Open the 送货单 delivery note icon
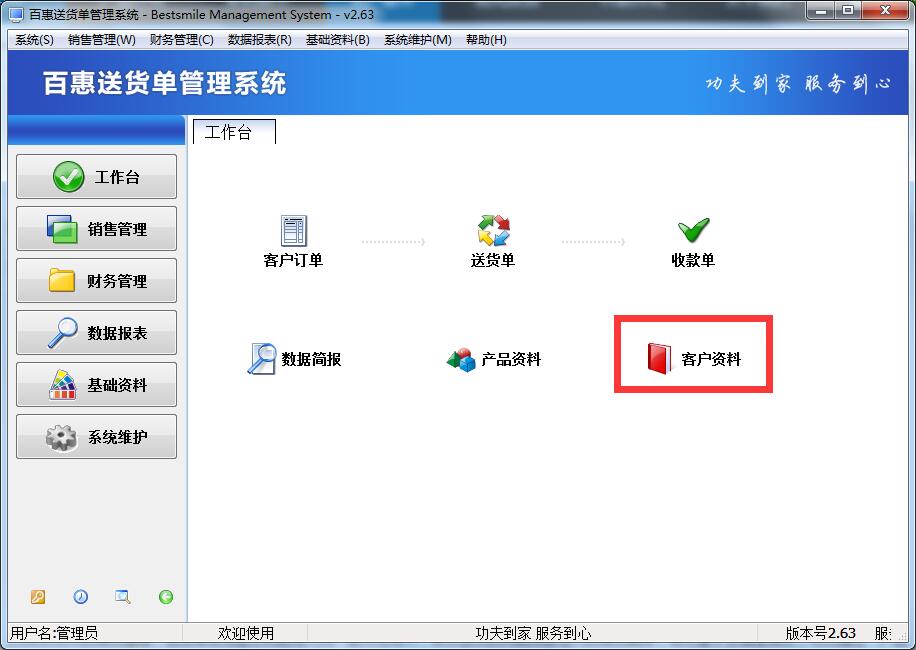This screenshot has height=650, width=916. point(493,230)
